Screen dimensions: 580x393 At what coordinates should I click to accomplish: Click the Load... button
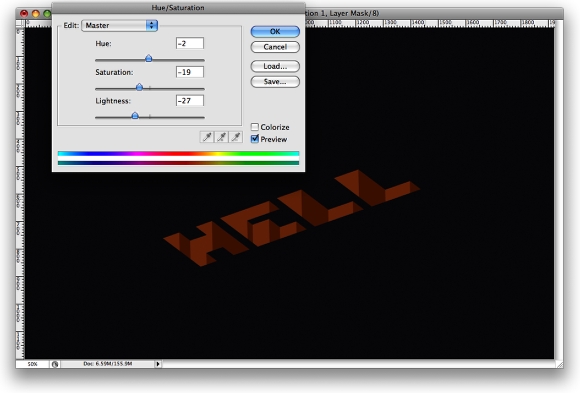tap(275, 66)
